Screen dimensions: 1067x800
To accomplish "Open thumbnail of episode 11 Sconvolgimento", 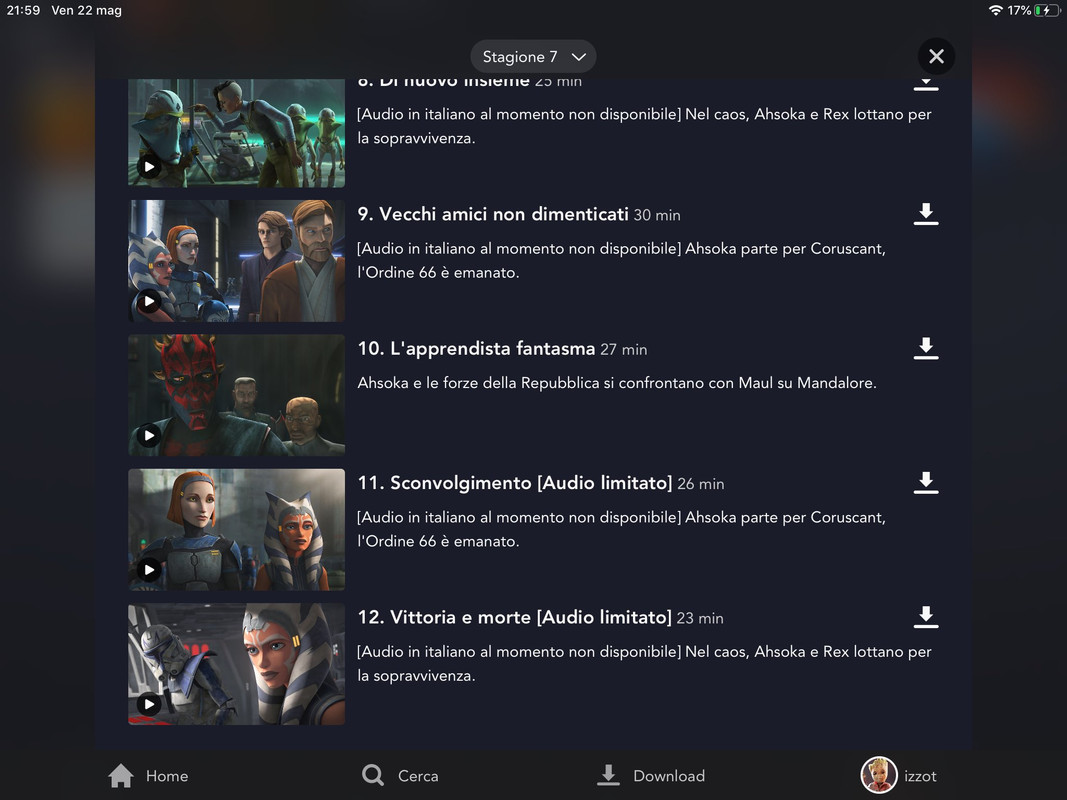I will click(237, 529).
